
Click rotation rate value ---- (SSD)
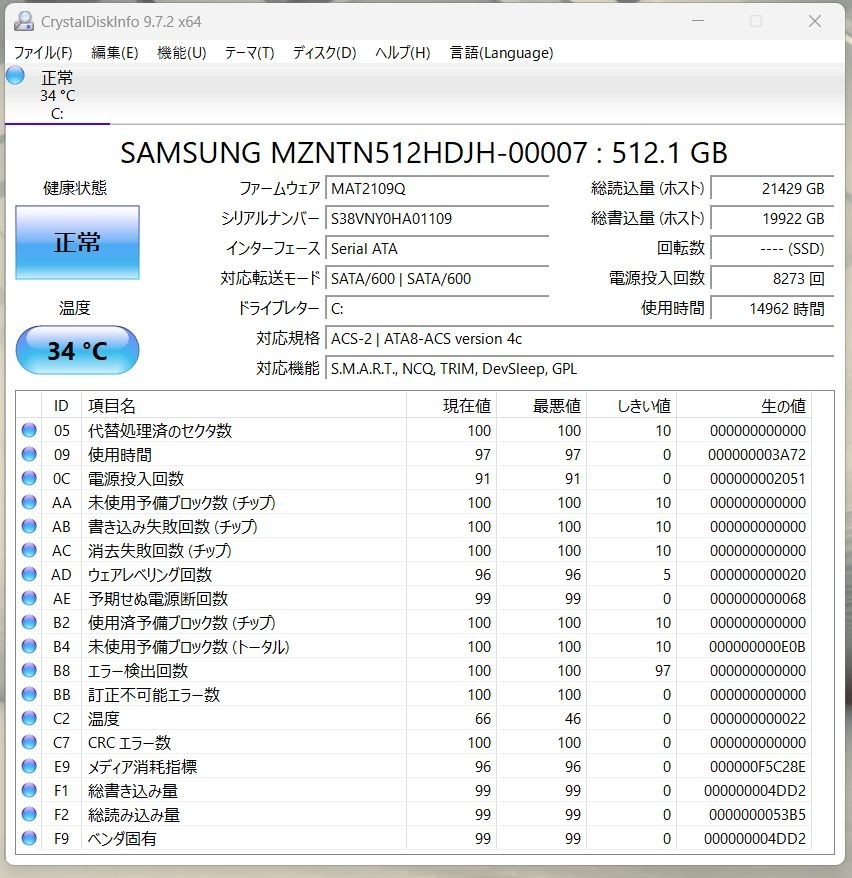pyautogui.click(x=772, y=249)
